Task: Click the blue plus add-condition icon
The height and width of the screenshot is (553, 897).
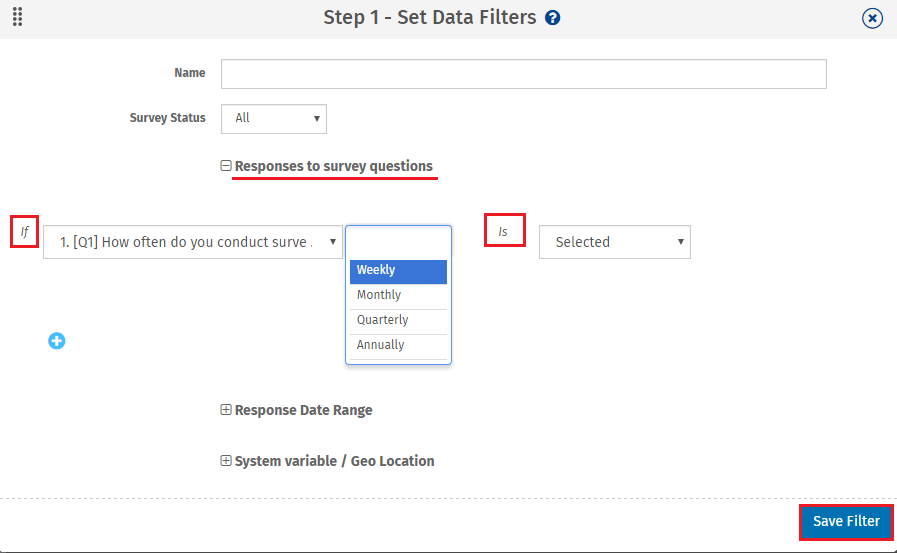Action: pos(57,341)
